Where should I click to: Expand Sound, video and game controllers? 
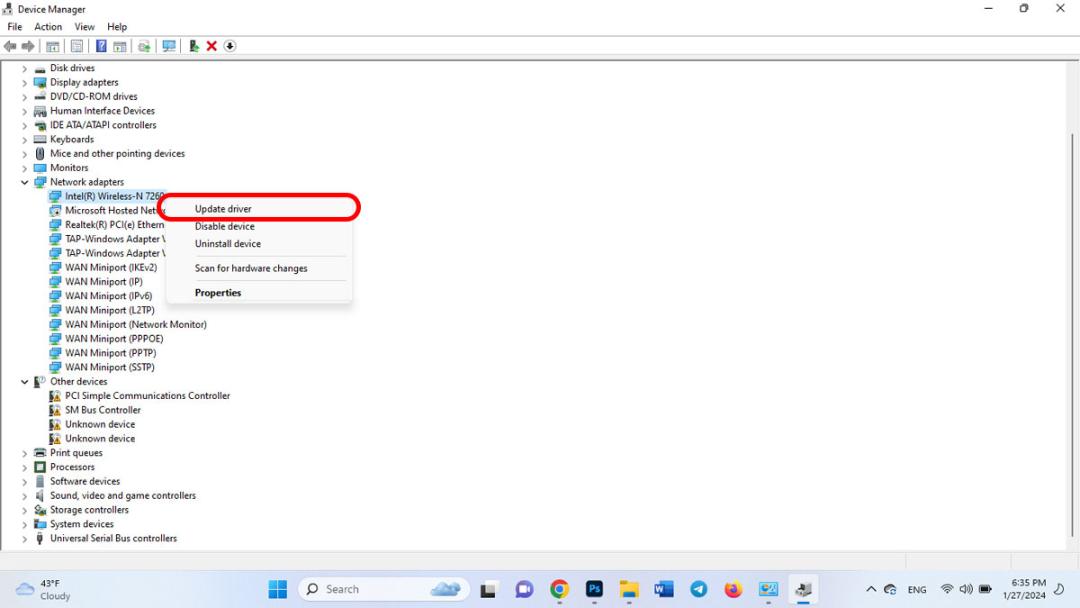[25, 496]
